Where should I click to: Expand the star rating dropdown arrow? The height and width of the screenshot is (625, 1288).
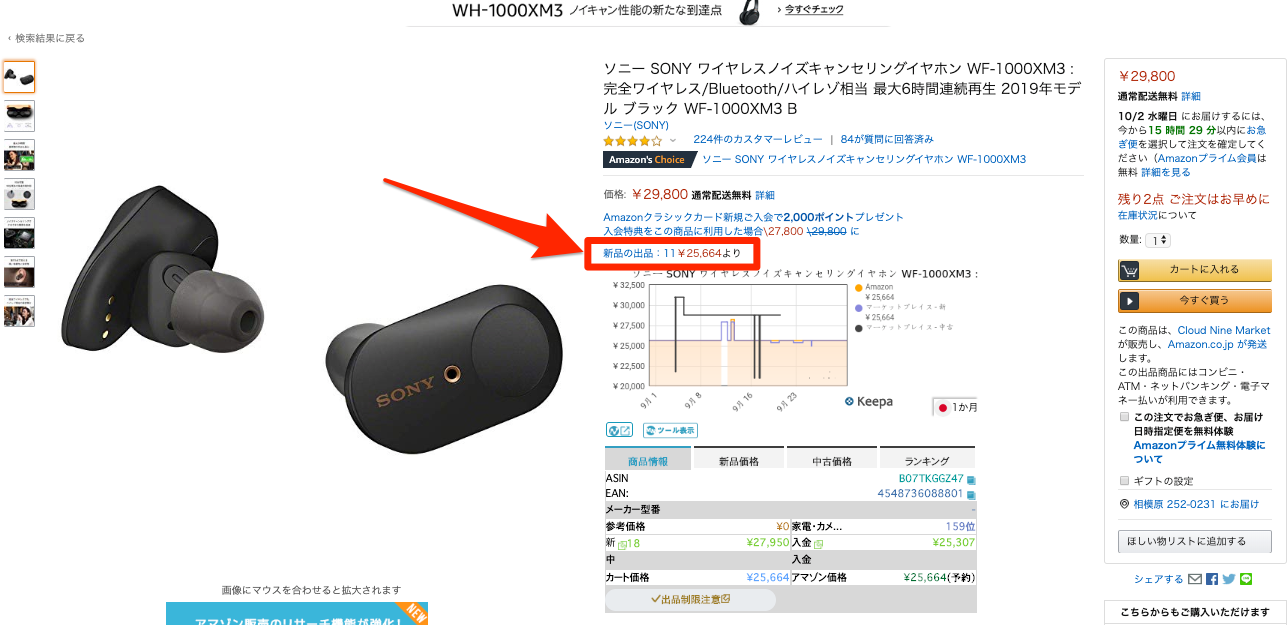(673, 140)
